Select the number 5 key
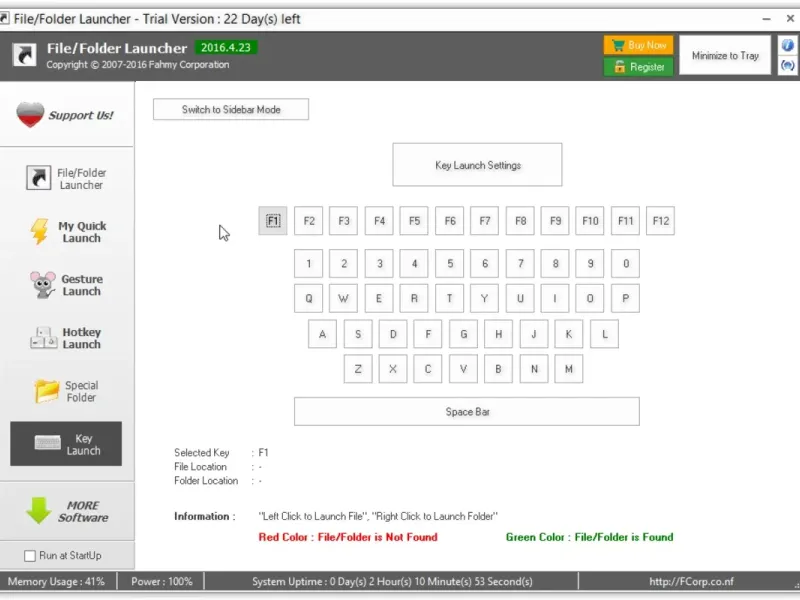Viewport: 800px width, 600px height. [449, 264]
